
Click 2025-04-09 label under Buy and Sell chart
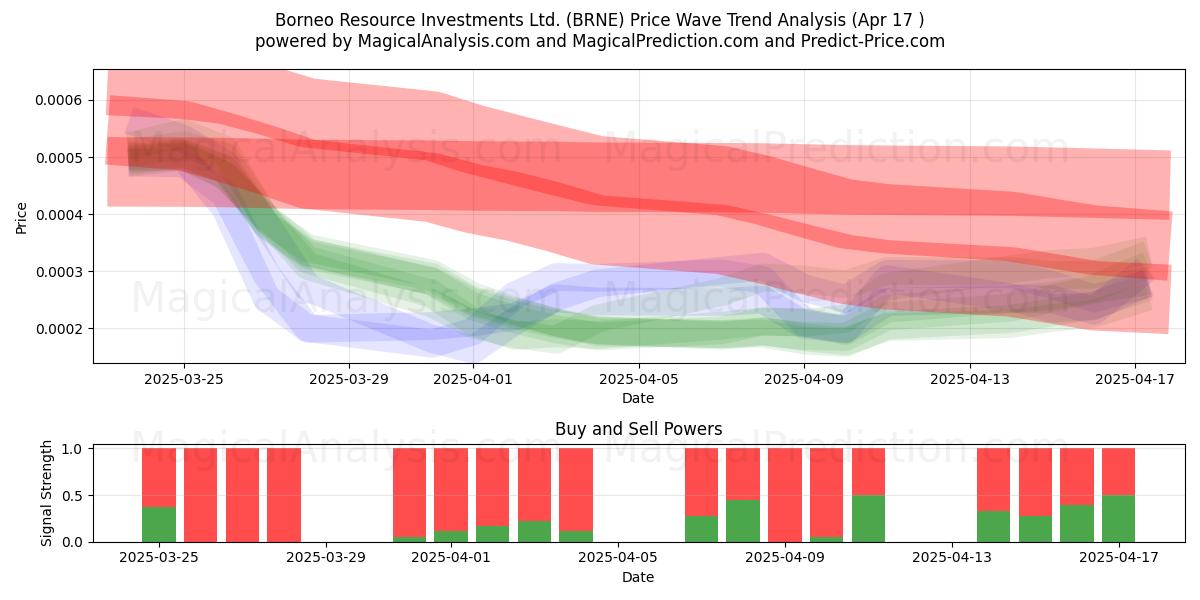tap(784, 558)
